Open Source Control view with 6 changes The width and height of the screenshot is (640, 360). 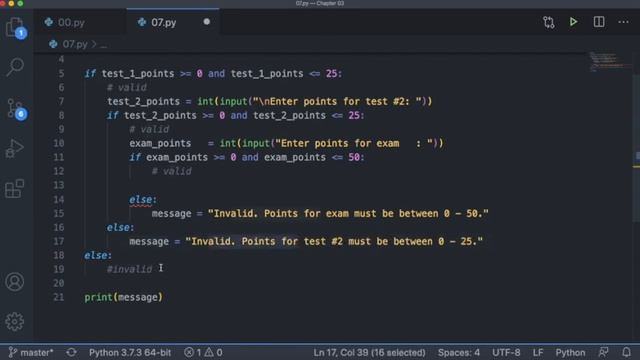click(16, 109)
